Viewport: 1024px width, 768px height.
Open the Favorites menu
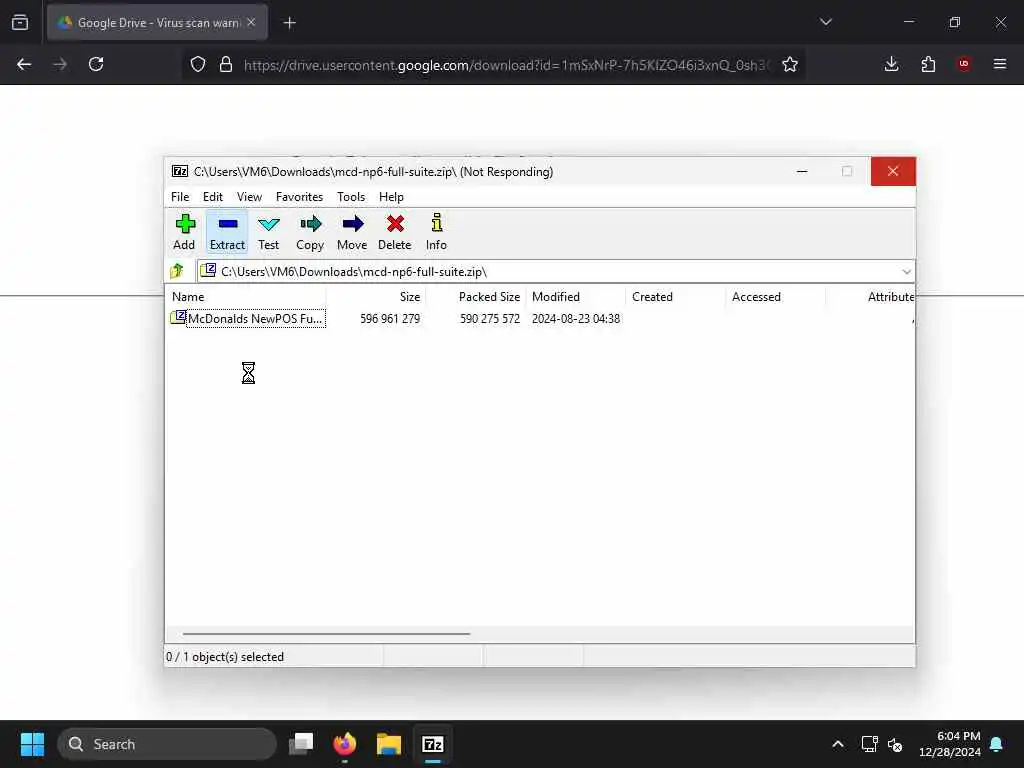[x=299, y=197]
